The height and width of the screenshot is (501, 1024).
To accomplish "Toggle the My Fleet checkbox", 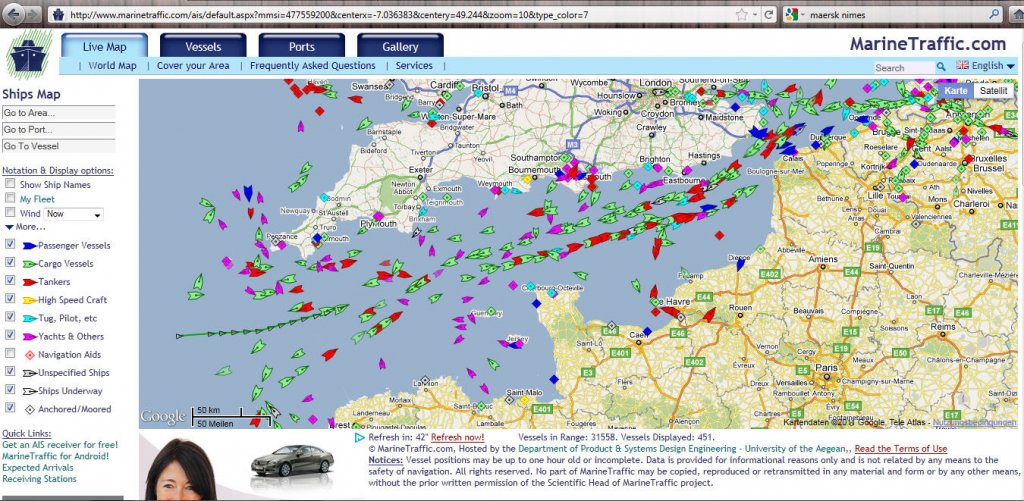I will click(x=10, y=198).
